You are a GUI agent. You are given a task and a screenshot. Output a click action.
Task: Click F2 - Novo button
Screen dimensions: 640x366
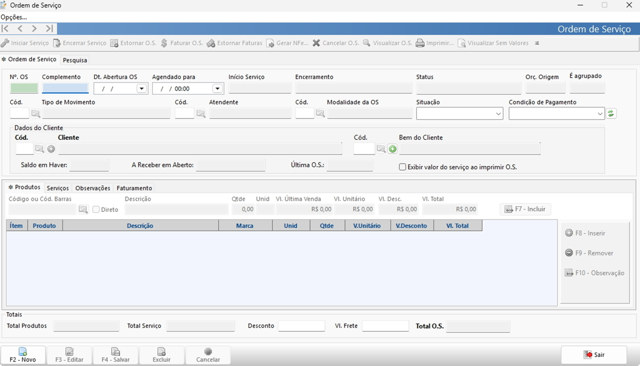tap(23, 355)
